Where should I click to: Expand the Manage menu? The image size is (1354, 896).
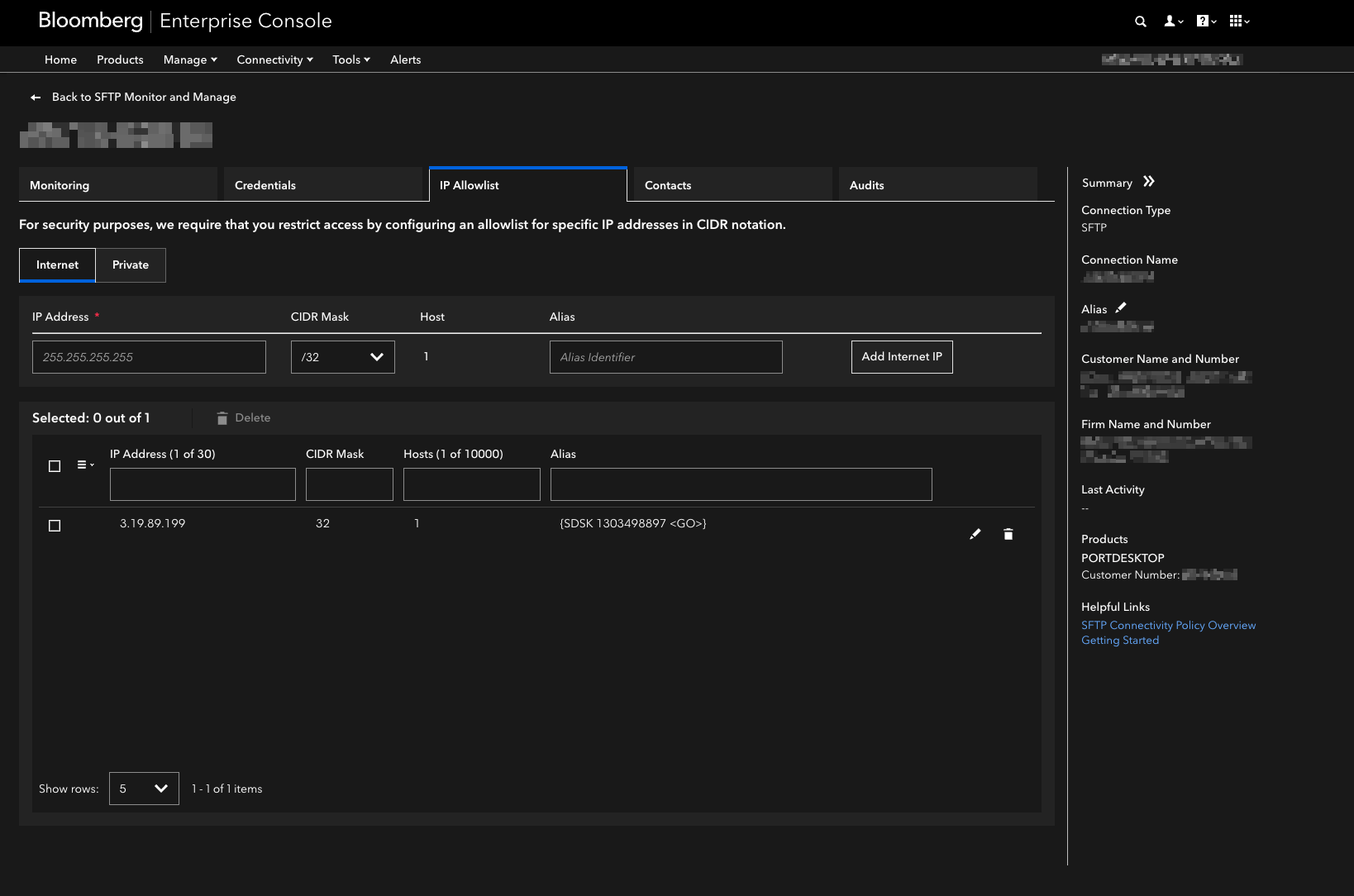[x=190, y=60]
